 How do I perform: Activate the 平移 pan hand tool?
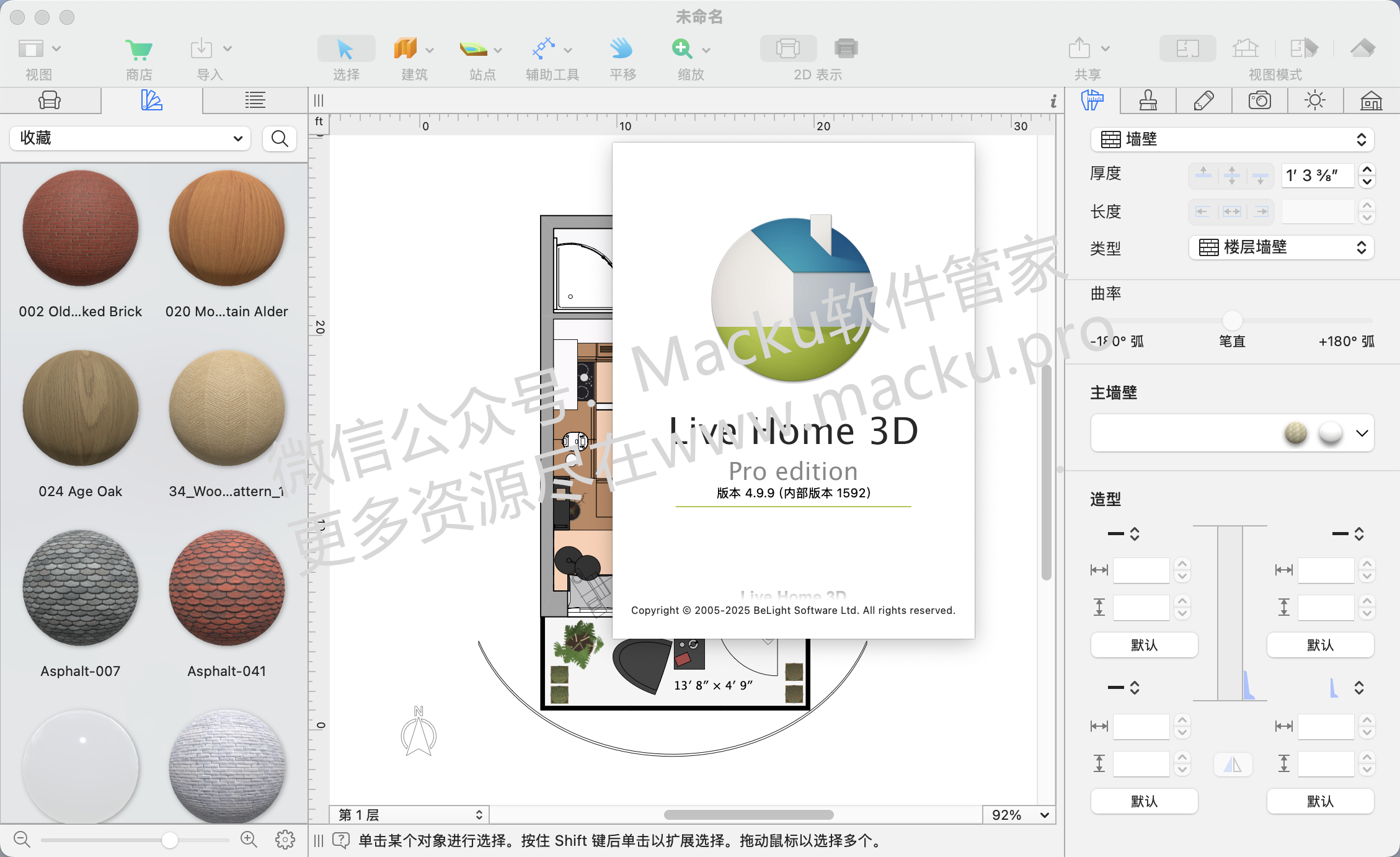(x=621, y=49)
